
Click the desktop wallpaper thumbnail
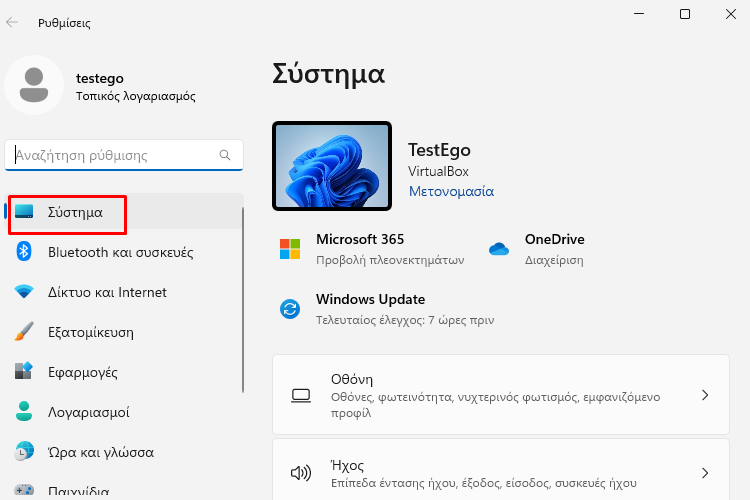pyautogui.click(x=332, y=166)
